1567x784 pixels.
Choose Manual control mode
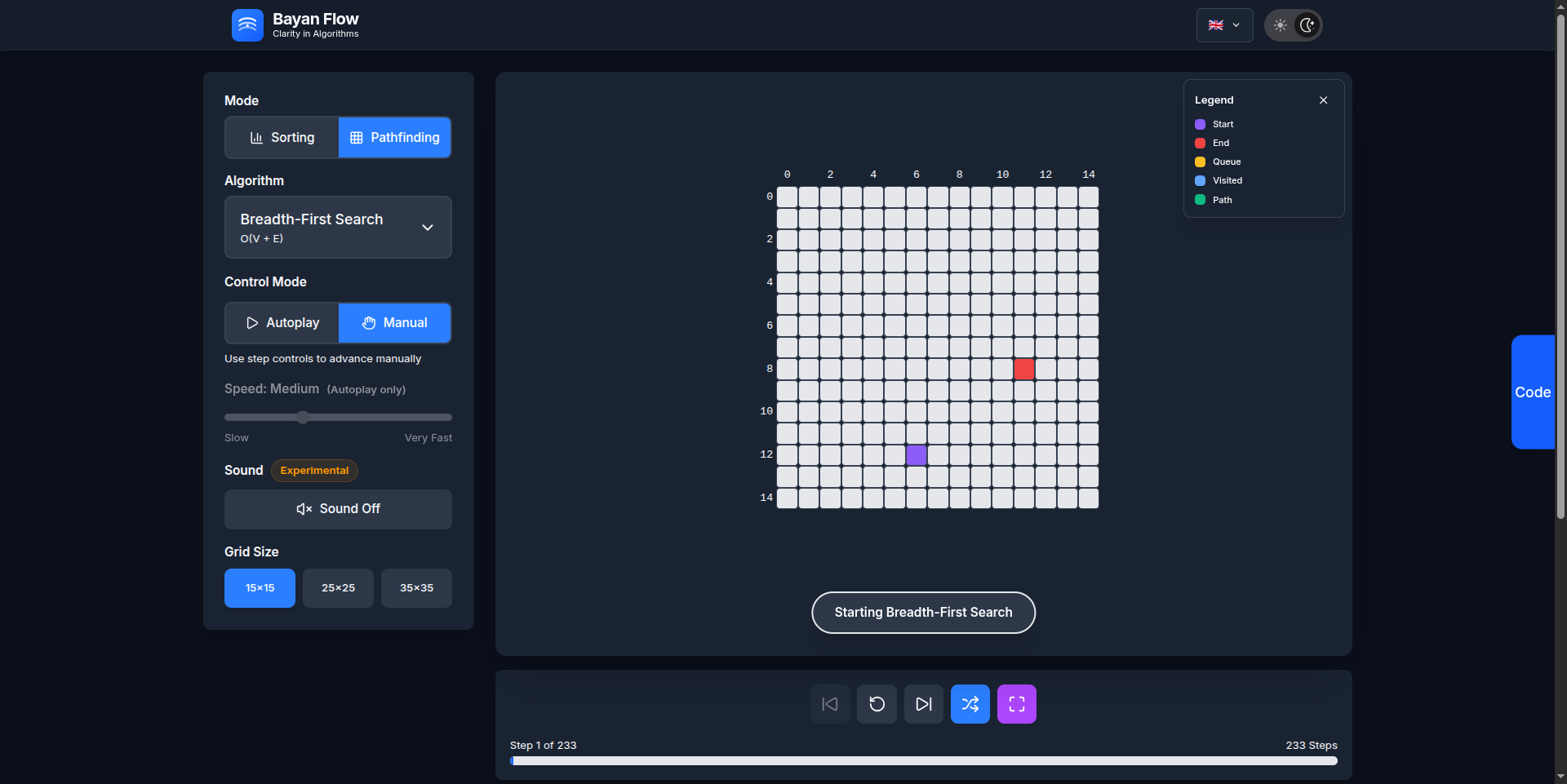(395, 323)
